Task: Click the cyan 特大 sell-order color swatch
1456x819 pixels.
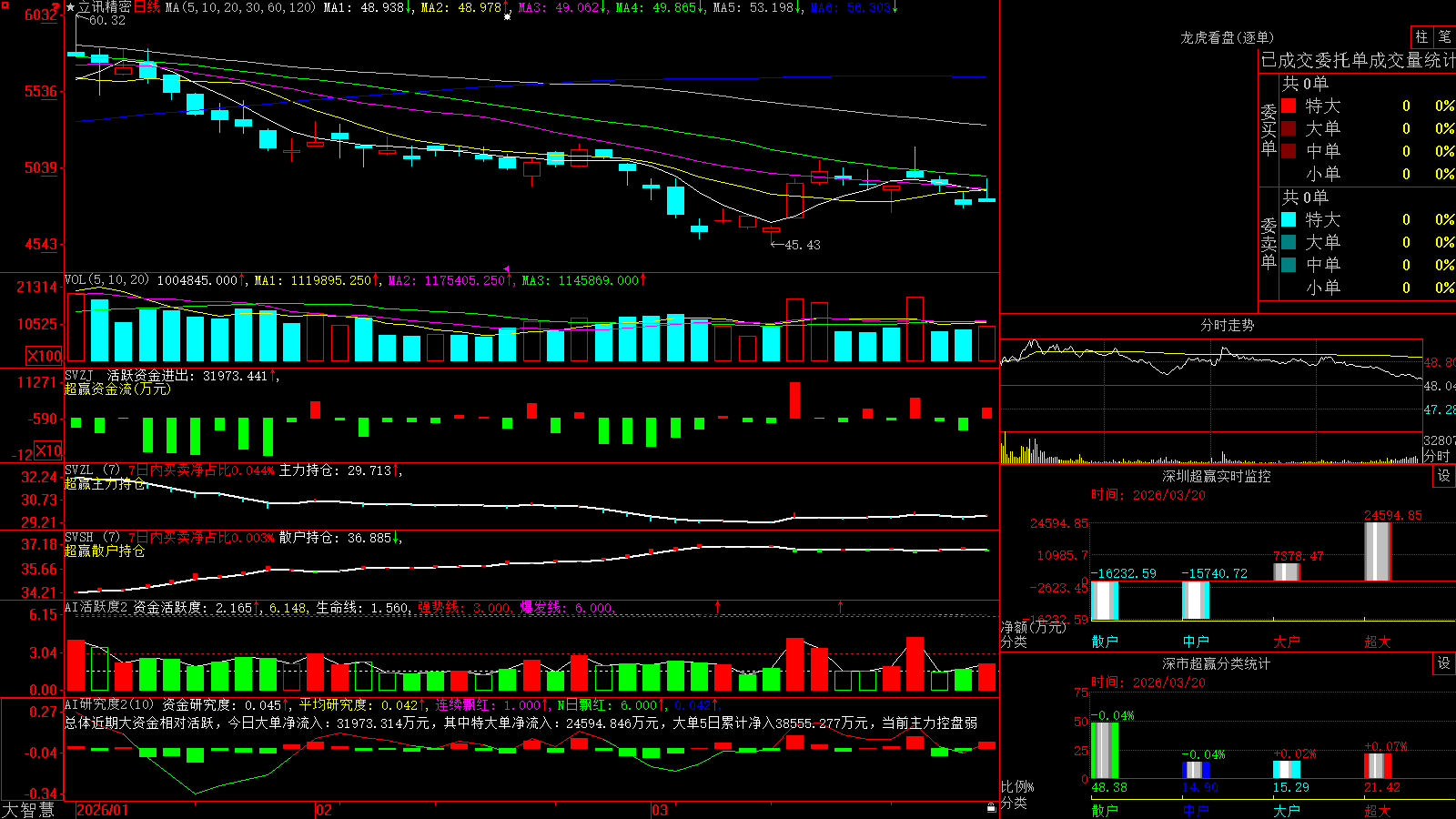Action: pos(1289,219)
